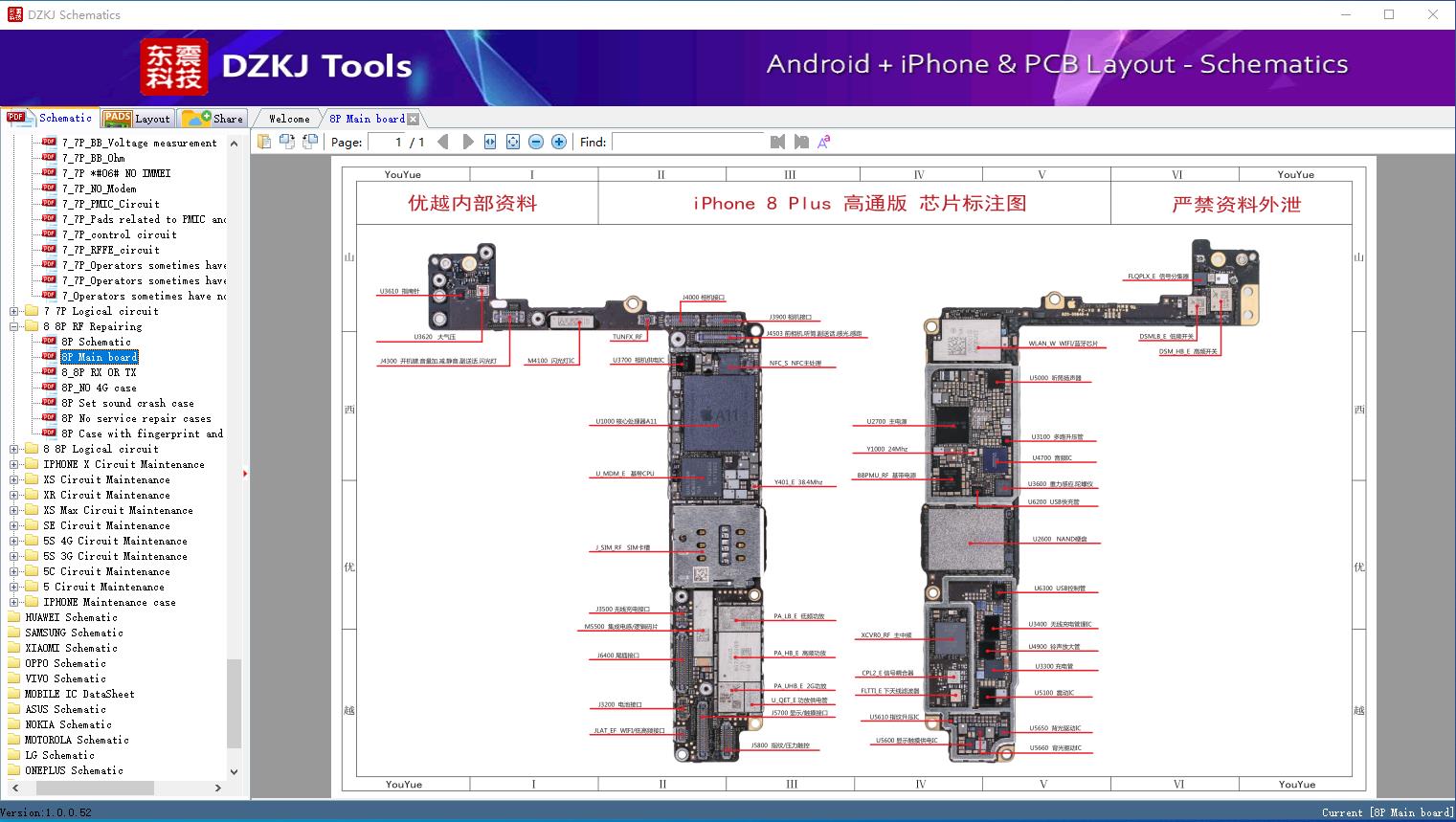Screen dimensions: 1456x822
Task: Click tree scroll down arrow
Action: 235,771
